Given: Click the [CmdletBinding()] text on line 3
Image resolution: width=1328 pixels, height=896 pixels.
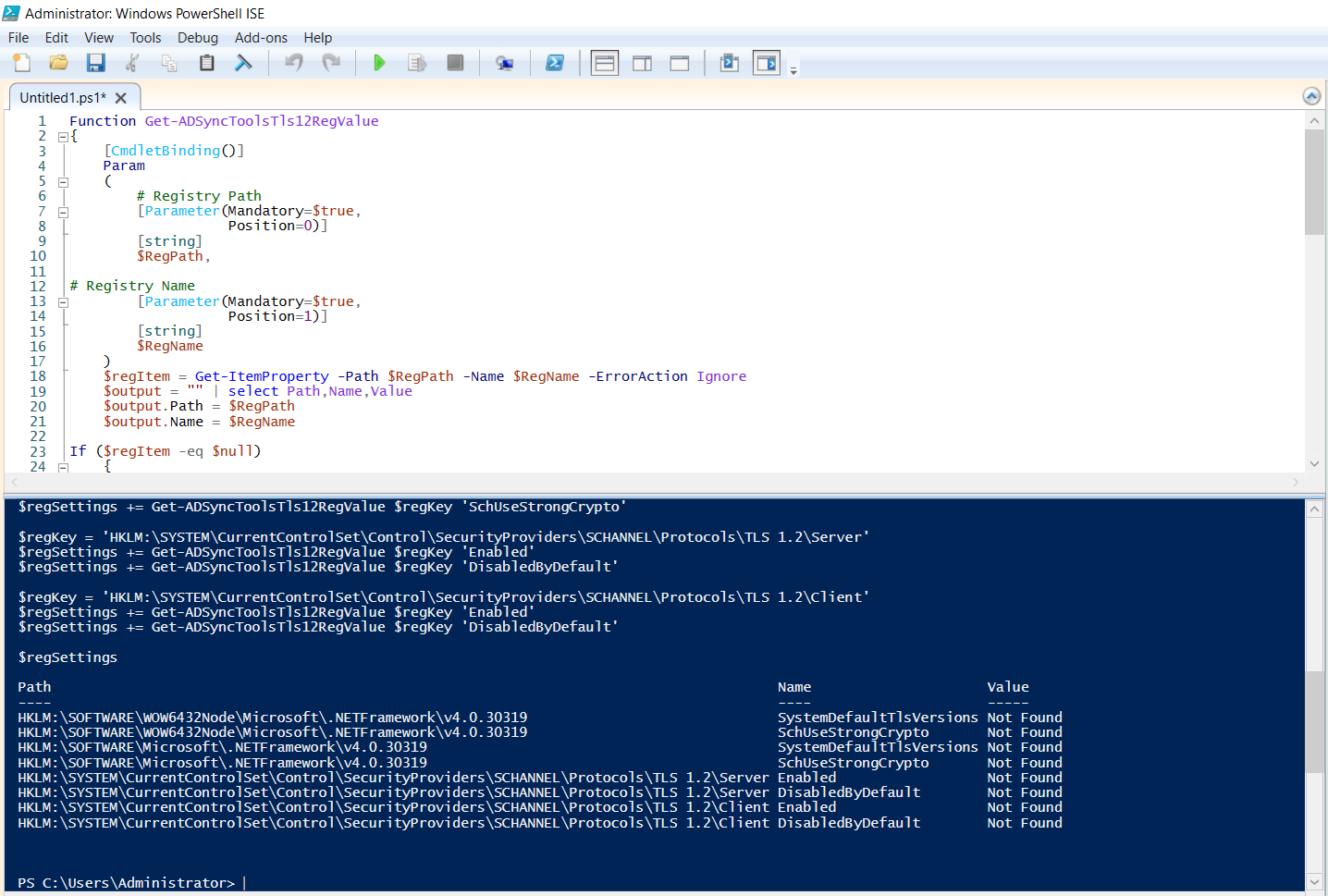Looking at the screenshot, I should pos(174,151).
